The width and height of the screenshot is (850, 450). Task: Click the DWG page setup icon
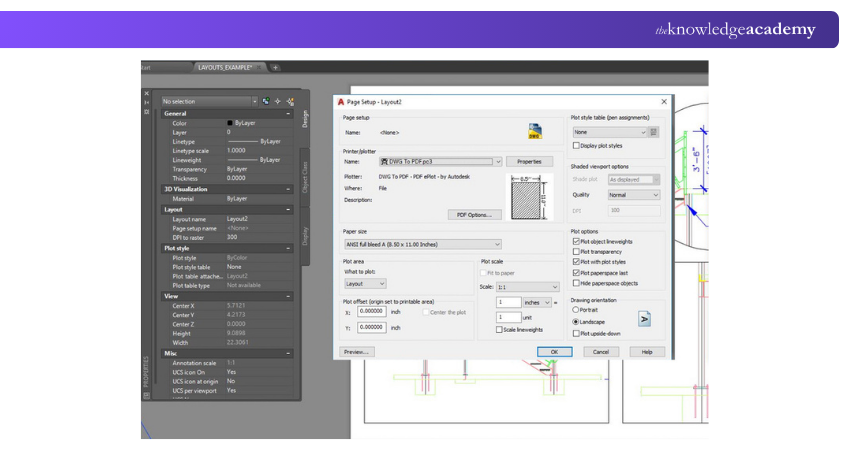pos(535,131)
